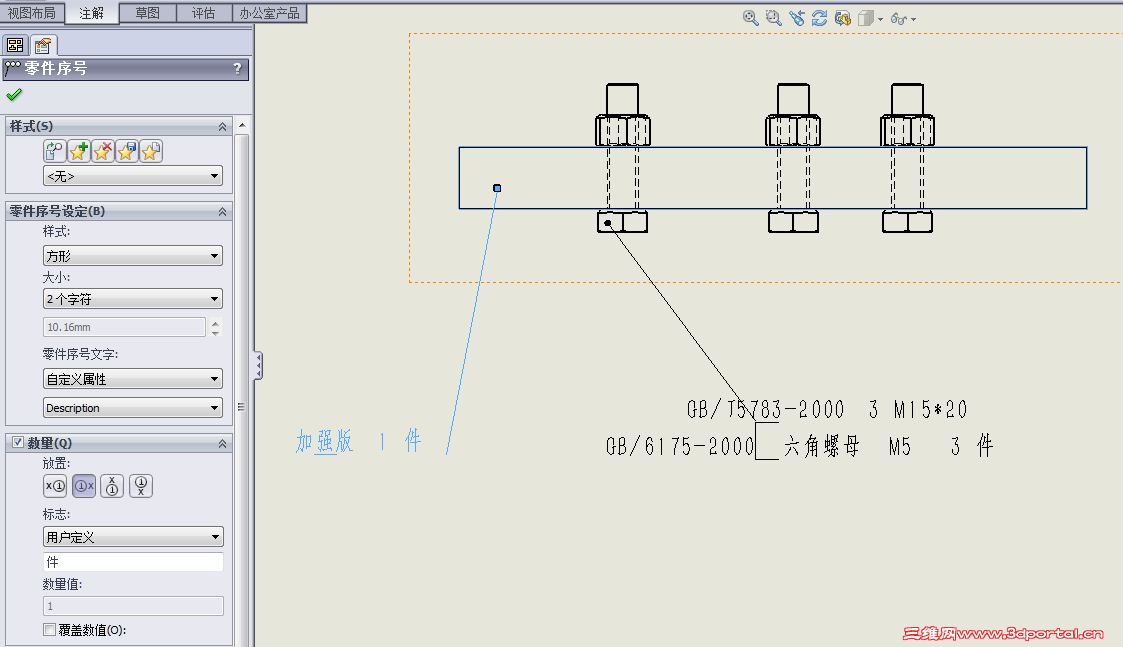1123x647 pixels.
Task: Open the 用户定义 标志 dropdown
Action: 132,537
